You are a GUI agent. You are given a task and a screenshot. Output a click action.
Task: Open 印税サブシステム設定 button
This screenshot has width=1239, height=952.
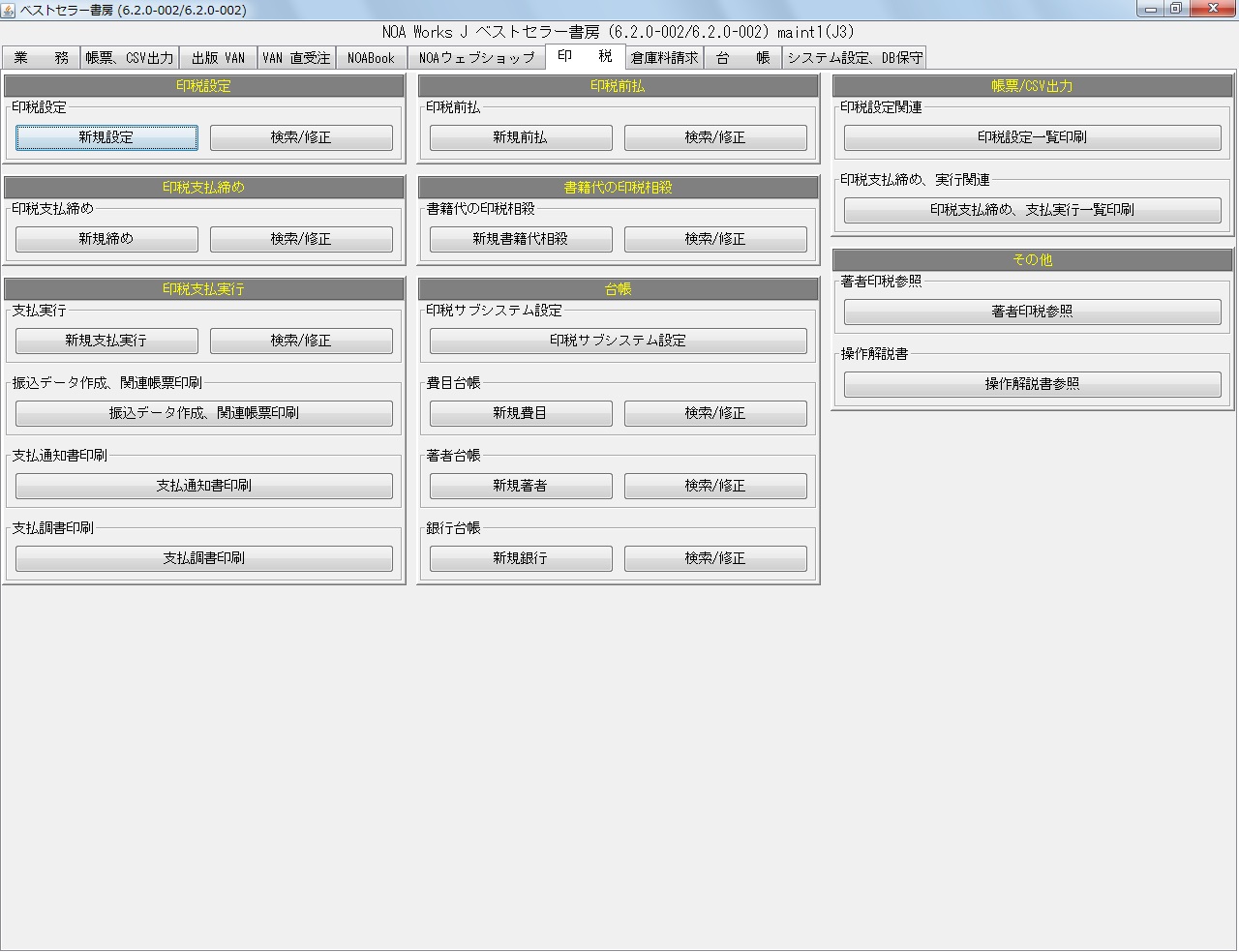click(x=618, y=341)
